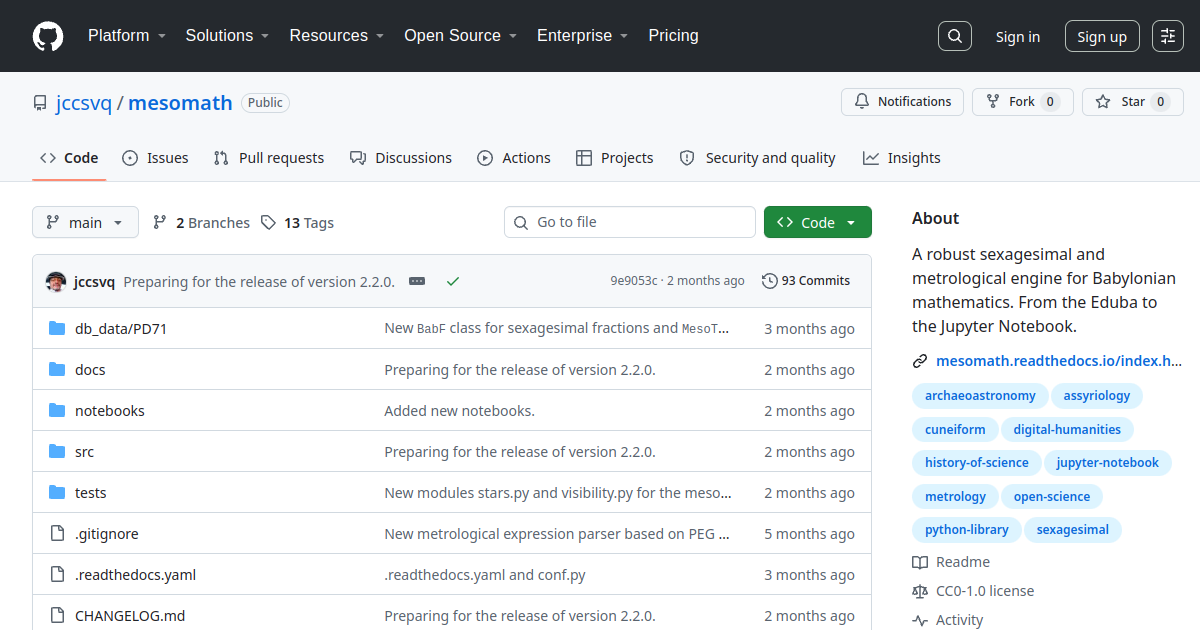Open the Security and quality tab
Image resolution: width=1200 pixels, height=630 pixels.
coord(758,158)
